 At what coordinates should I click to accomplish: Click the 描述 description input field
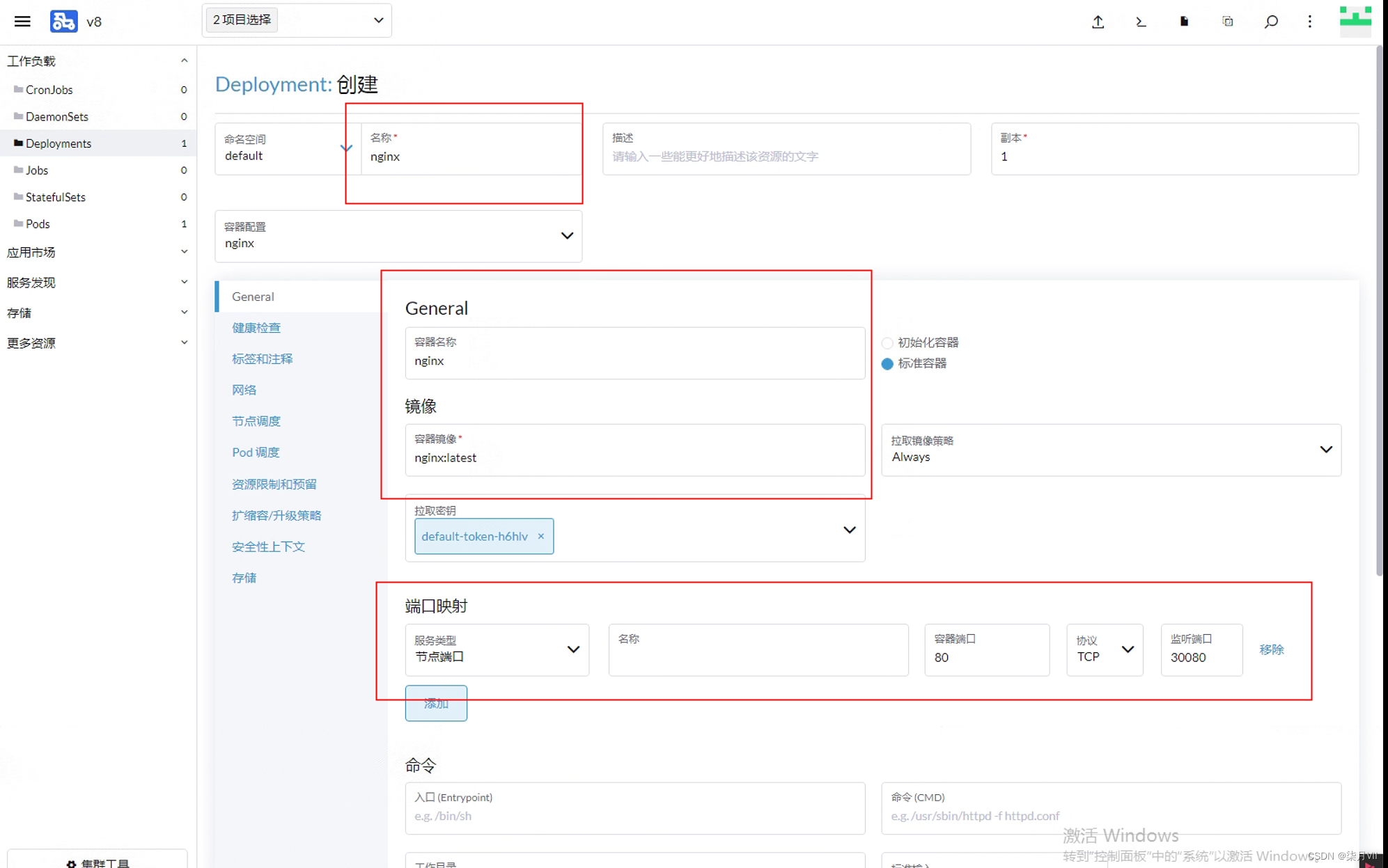786,148
